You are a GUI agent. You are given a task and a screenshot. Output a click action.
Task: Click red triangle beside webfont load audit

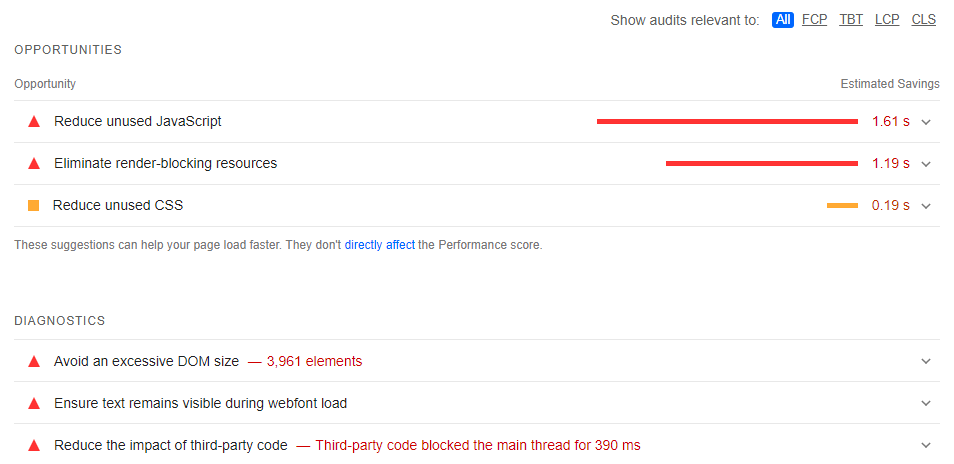click(34, 404)
